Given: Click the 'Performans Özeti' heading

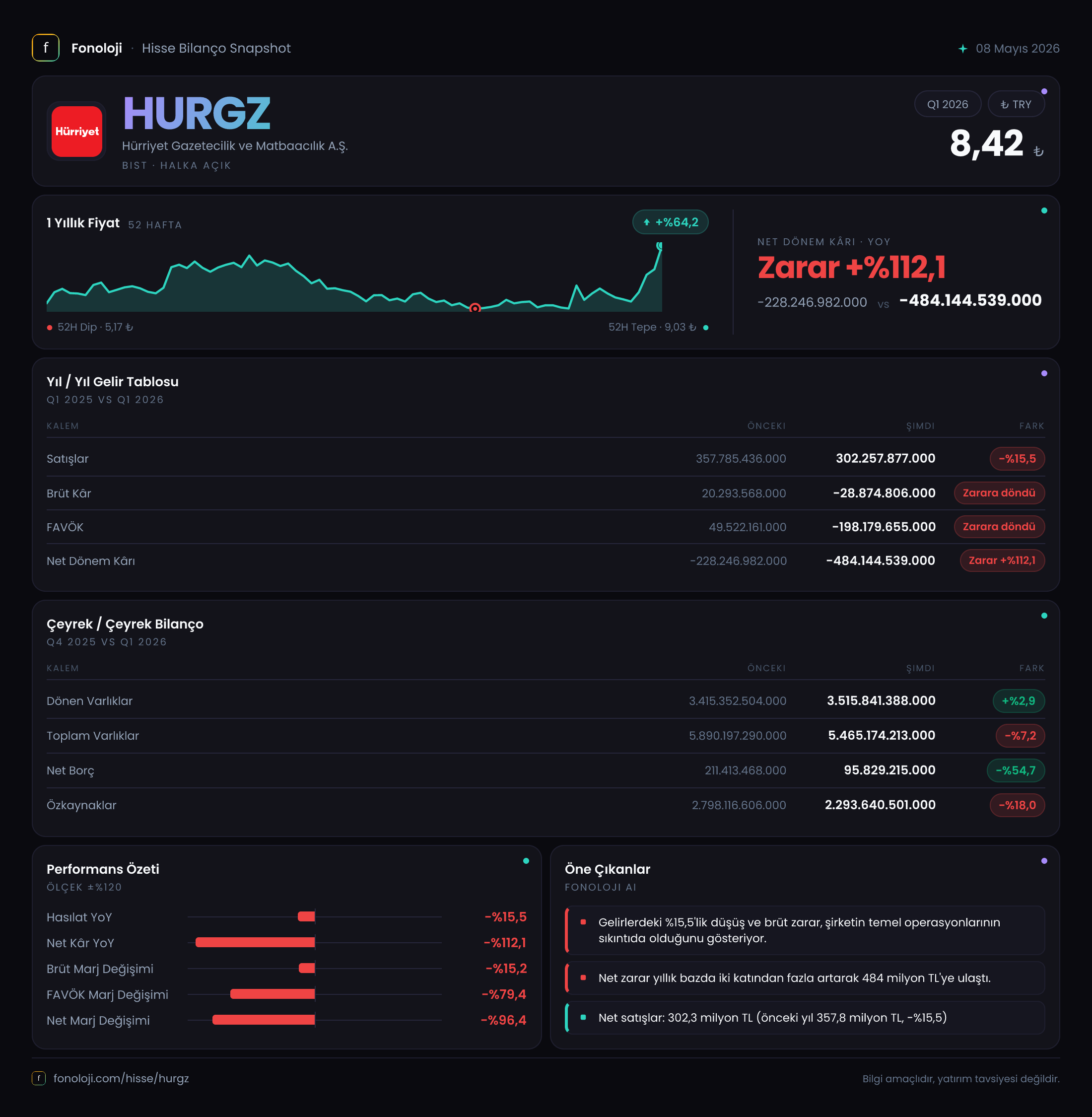Looking at the screenshot, I should click(x=103, y=869).
